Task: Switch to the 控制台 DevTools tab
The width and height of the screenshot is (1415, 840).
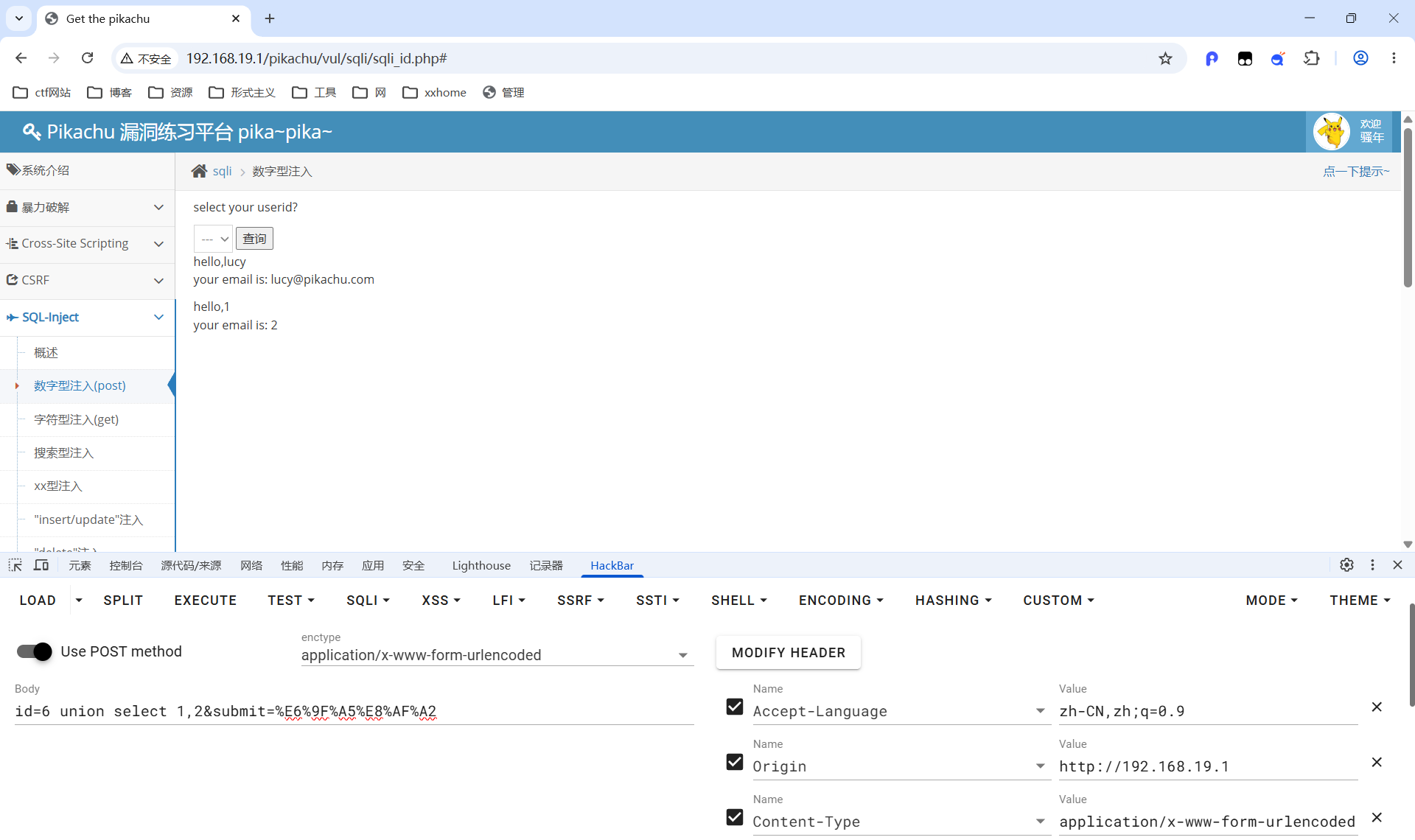Action: (x=126, y=565)
